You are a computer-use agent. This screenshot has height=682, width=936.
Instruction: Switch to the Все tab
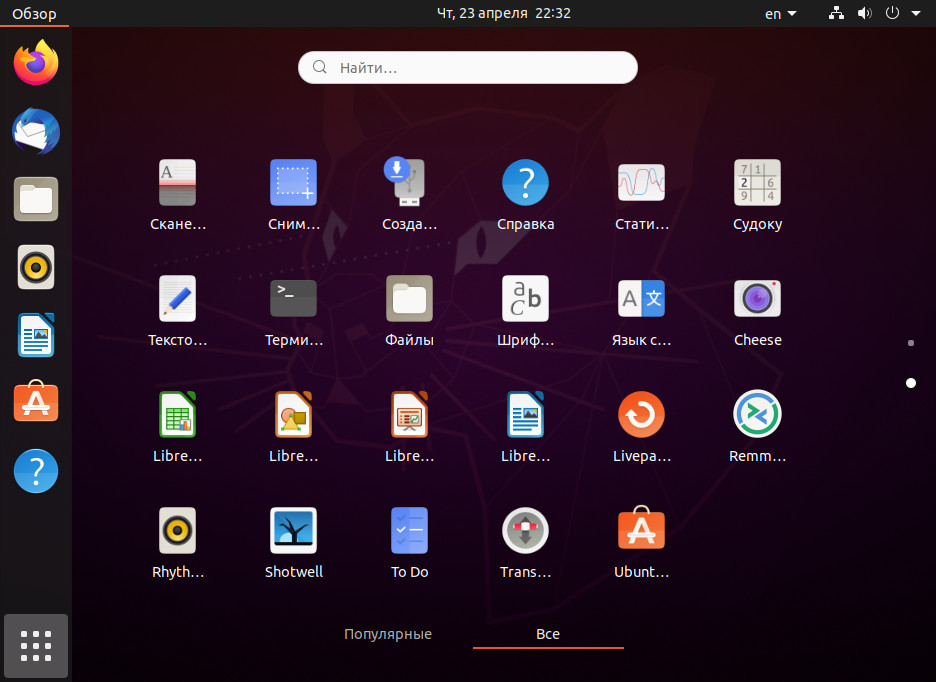pos(548,634)
